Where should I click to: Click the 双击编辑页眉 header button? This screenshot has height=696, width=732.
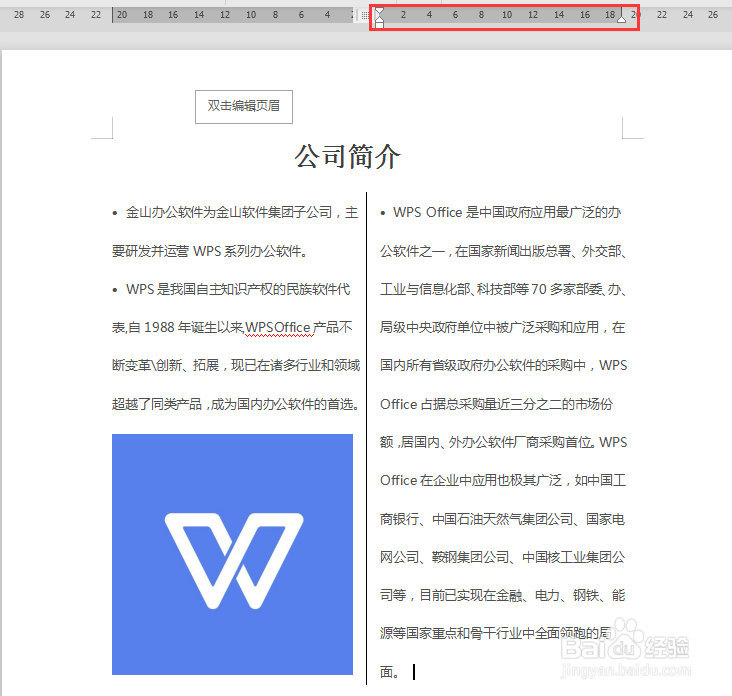tap(244, 107)
